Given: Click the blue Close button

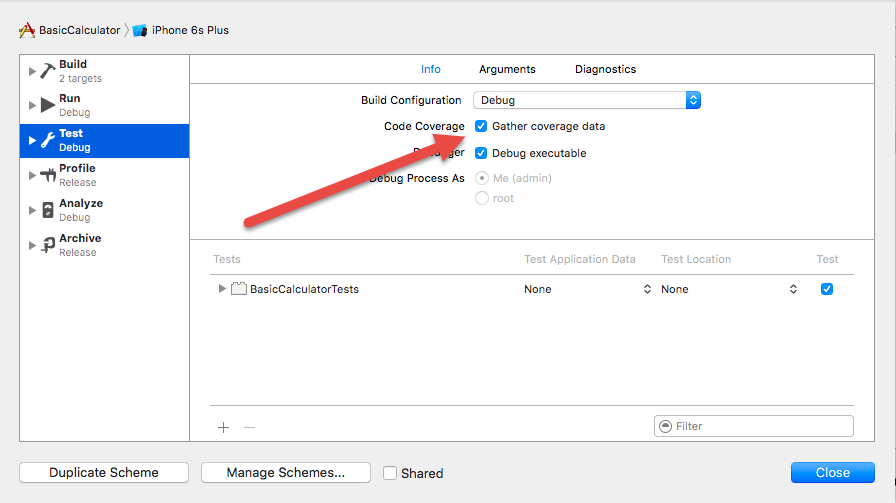Looking at the screenshot, I should pyautogui.click(x=833, y=473).
